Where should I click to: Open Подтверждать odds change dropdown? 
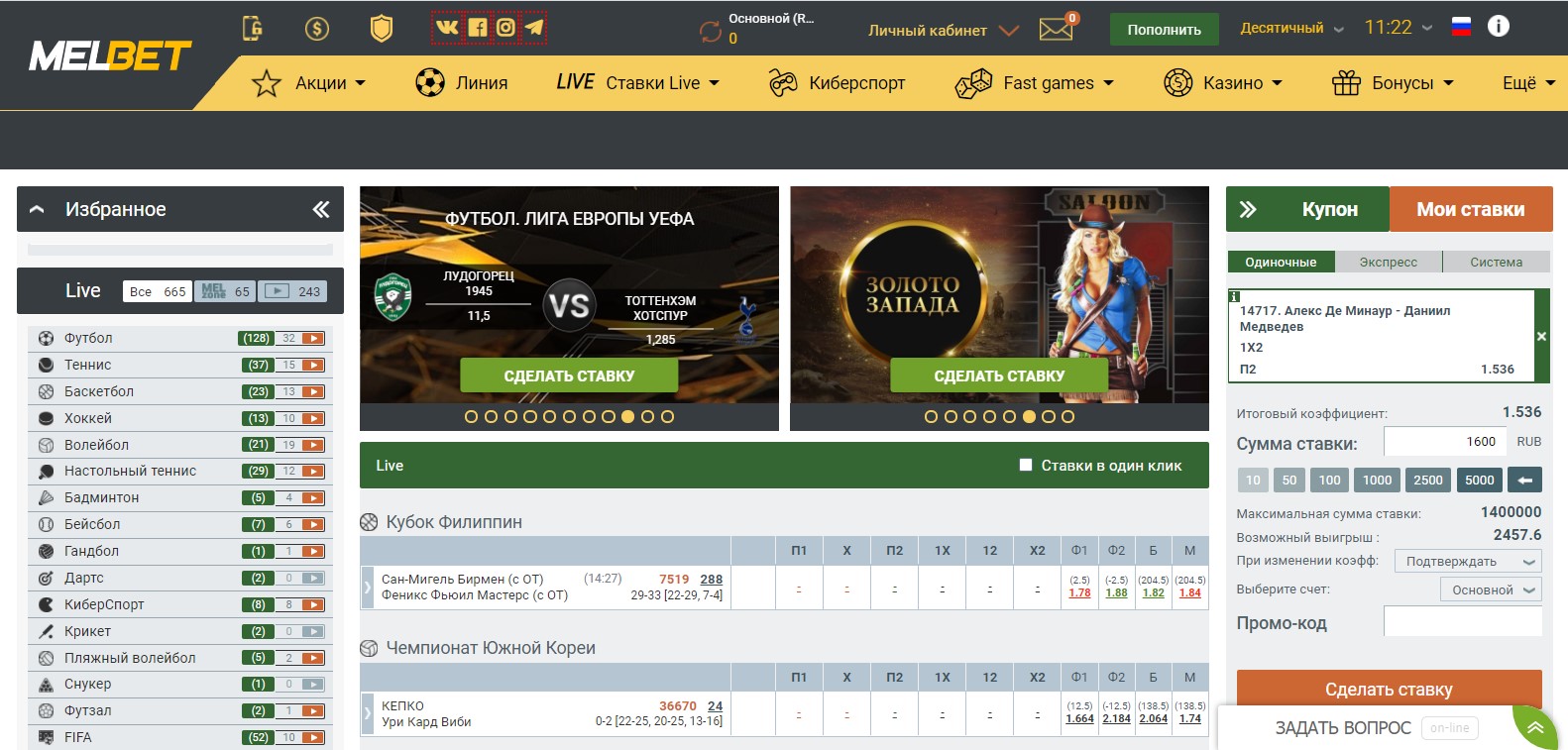point(1468,561)
